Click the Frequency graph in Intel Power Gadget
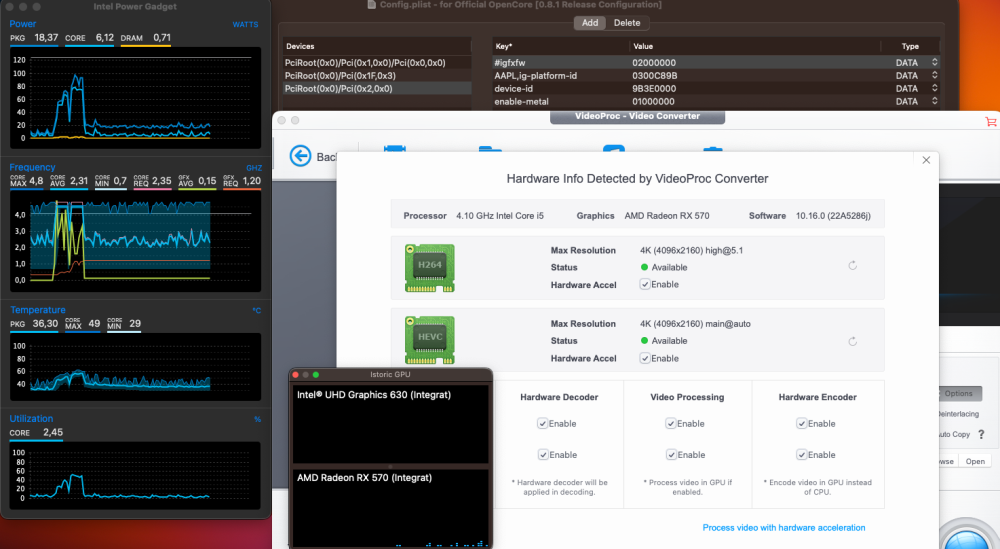 (x=135, y=241)
